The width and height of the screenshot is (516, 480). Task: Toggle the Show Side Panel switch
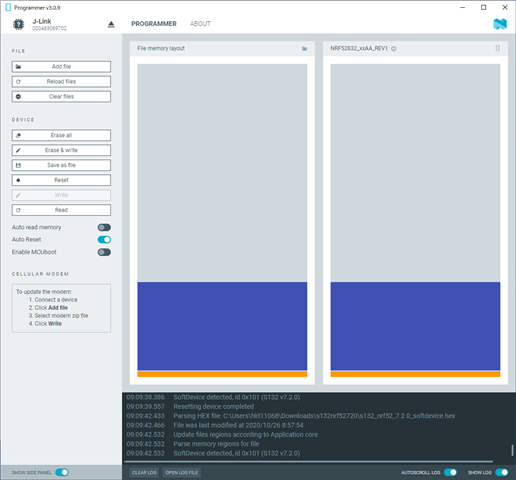click(62, 472)
